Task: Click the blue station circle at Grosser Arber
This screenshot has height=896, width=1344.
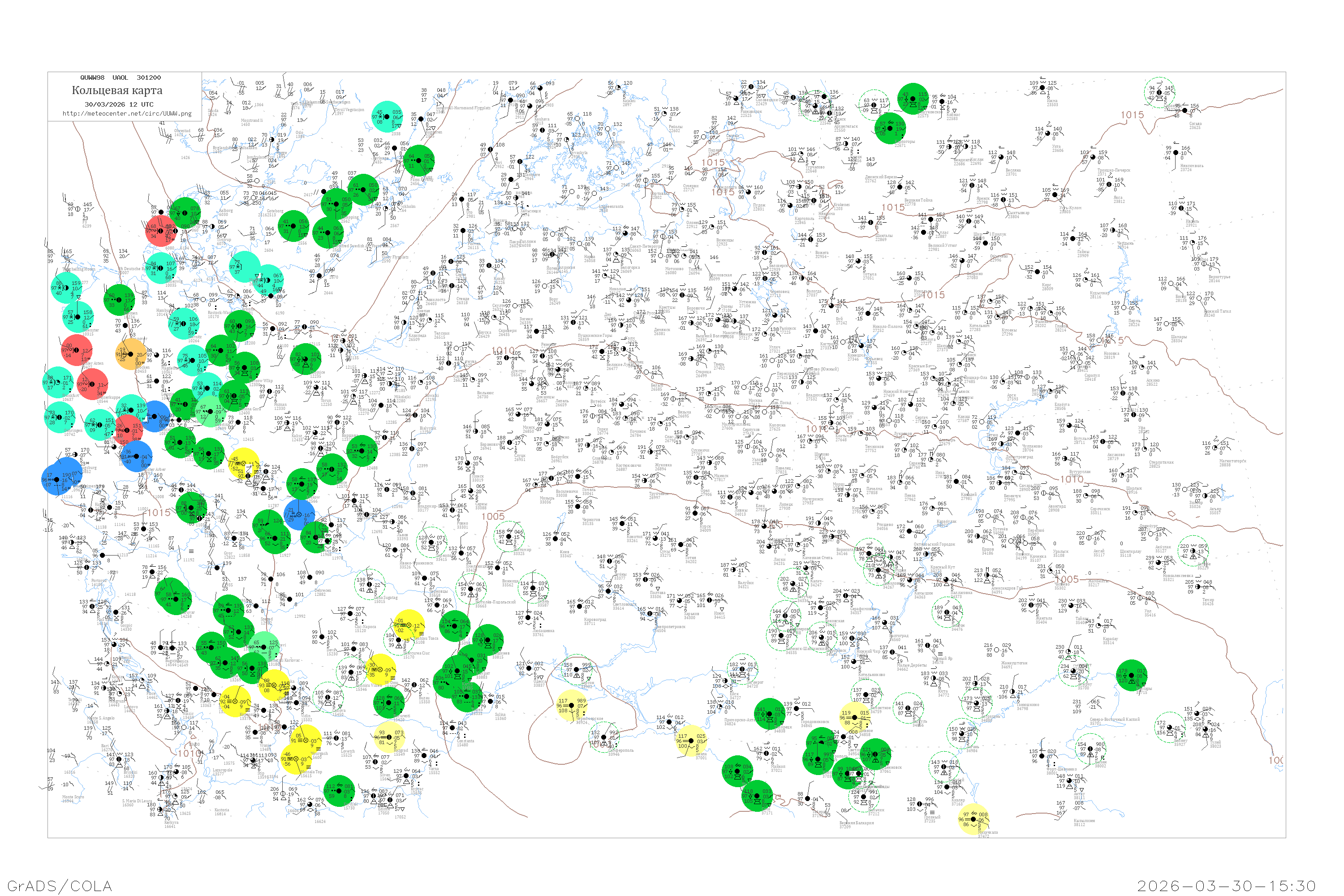Action: (x=137, y=456)
